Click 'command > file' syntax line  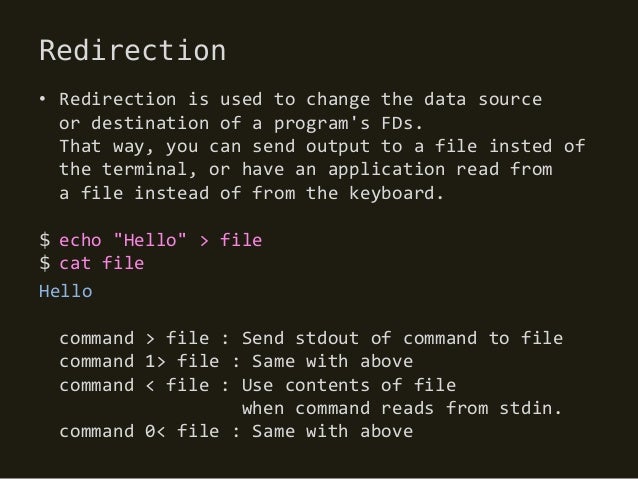(134, 338)
